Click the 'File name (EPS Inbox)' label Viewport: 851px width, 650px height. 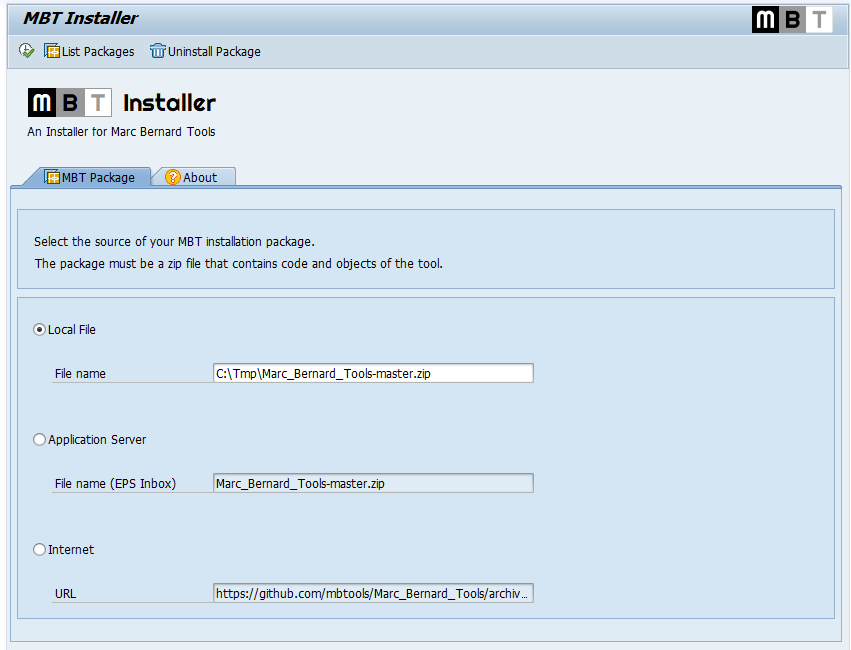[x=115, y=483]
